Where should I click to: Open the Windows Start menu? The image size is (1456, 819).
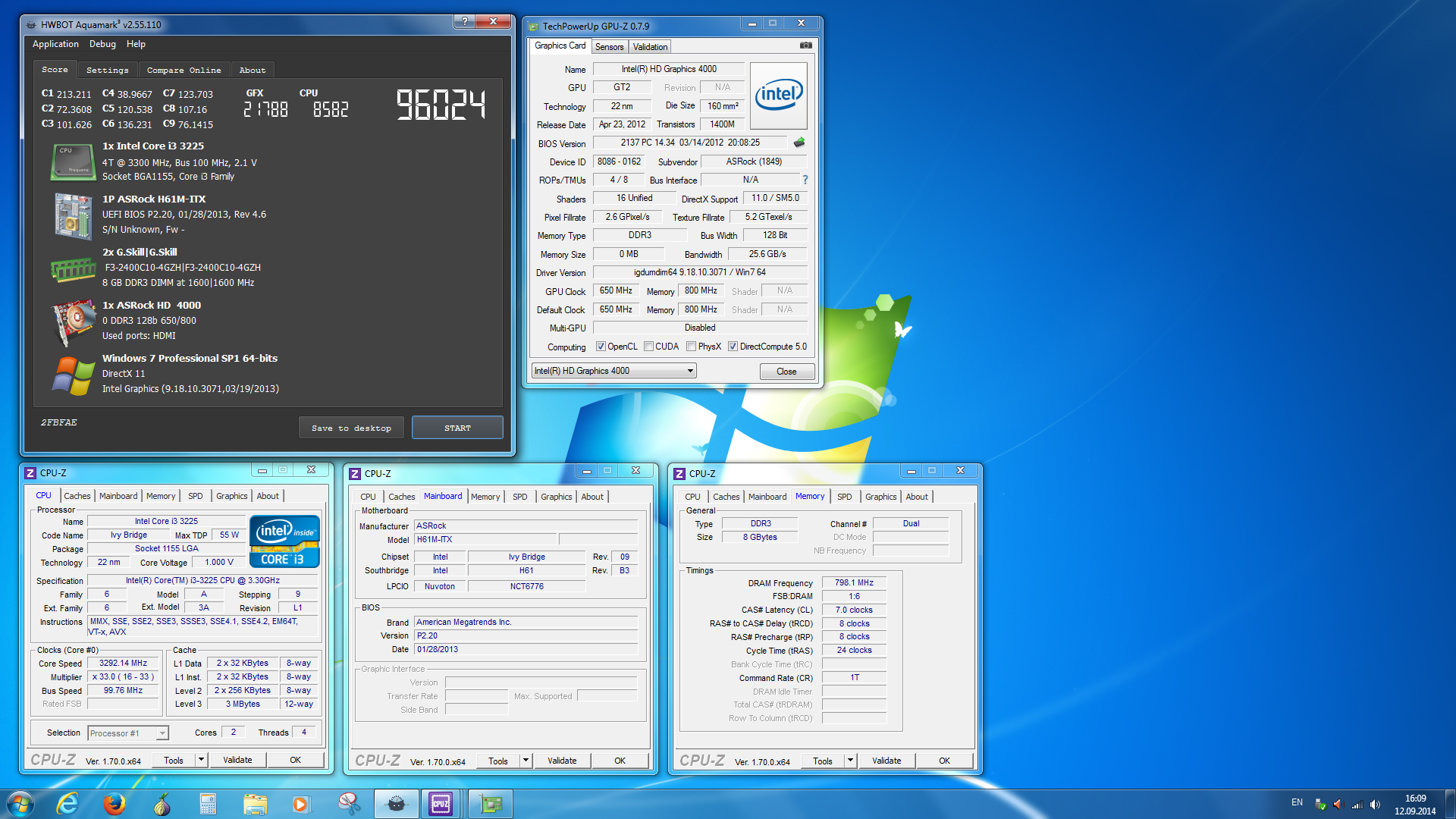(20, 804)
